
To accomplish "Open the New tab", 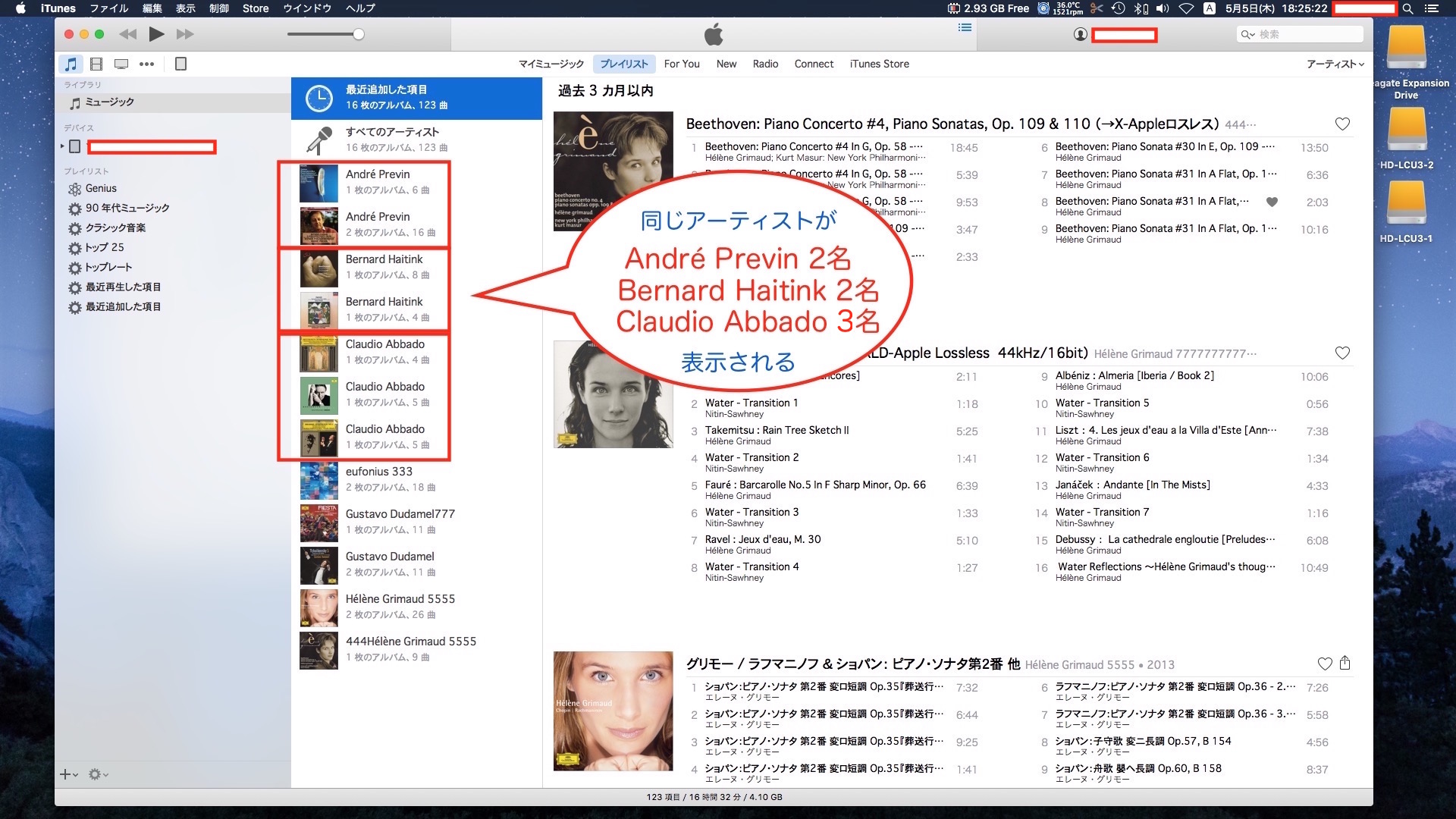I will pos(726,64).
